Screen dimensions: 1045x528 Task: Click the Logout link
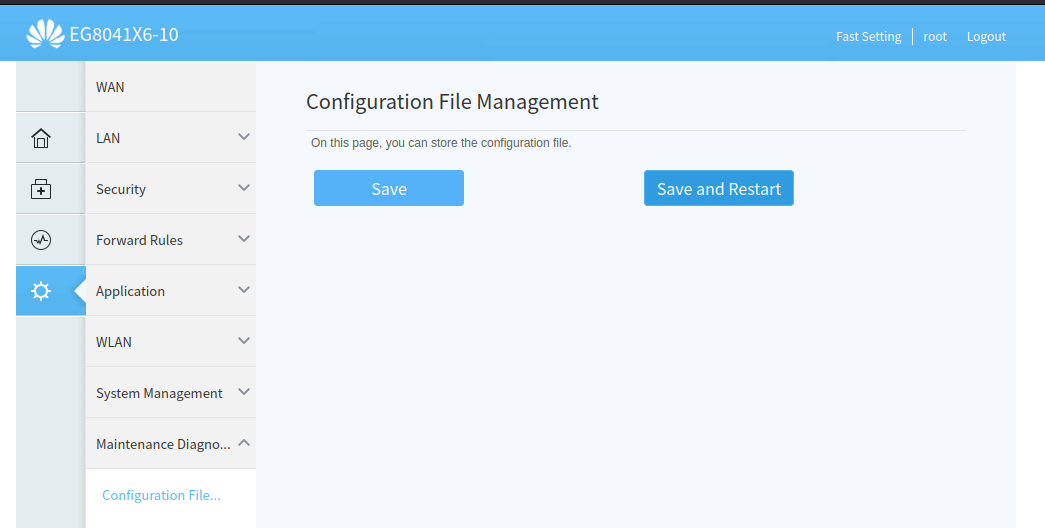pos(986,37)
